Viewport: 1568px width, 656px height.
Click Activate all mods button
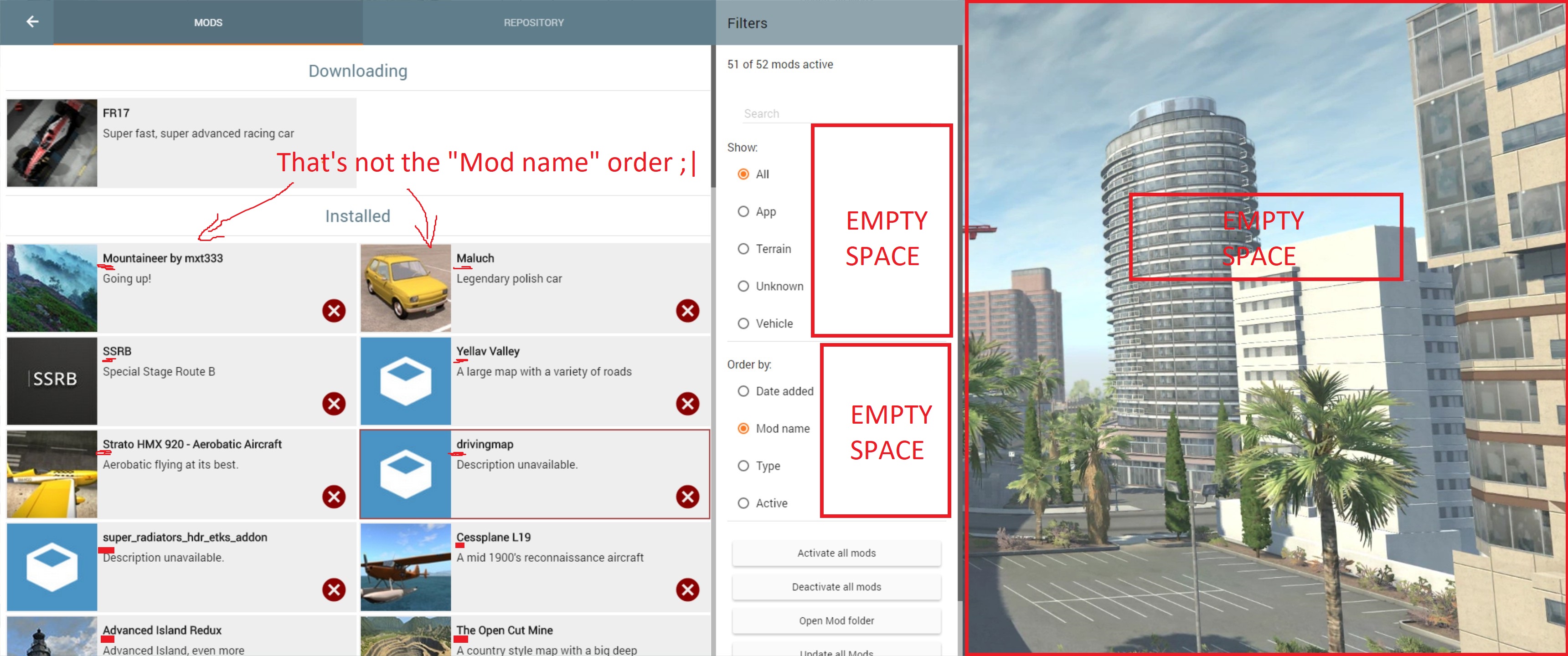click(836, 553)
